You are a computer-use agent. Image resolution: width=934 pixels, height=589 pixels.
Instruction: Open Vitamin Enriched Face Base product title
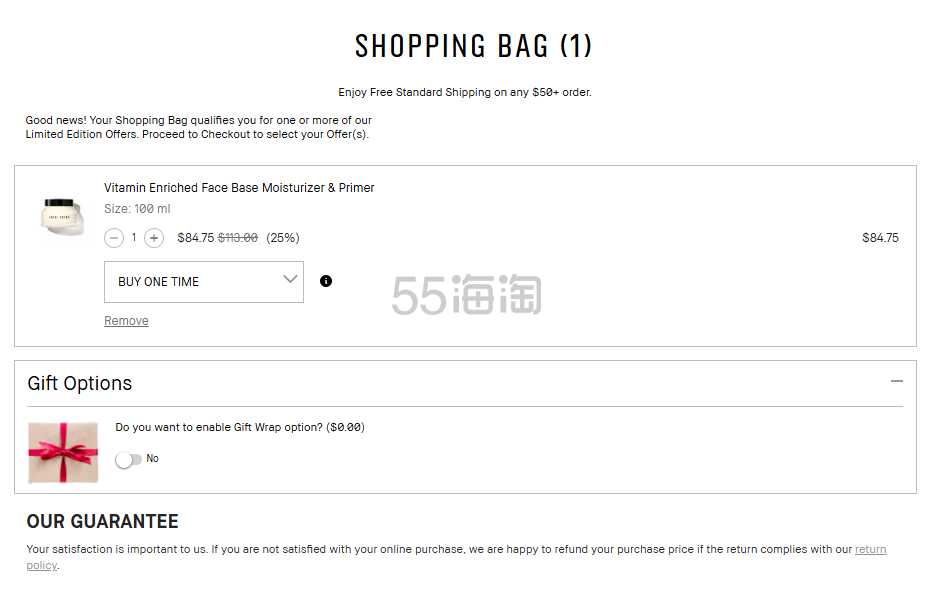pos(239,188)
